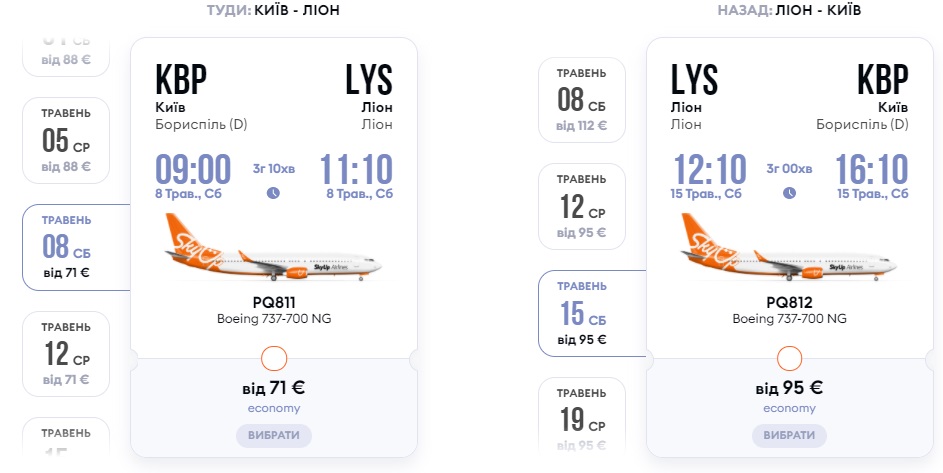
Task: Click the clock icon under 3г 00хв duration
Action: coord(789,193)
